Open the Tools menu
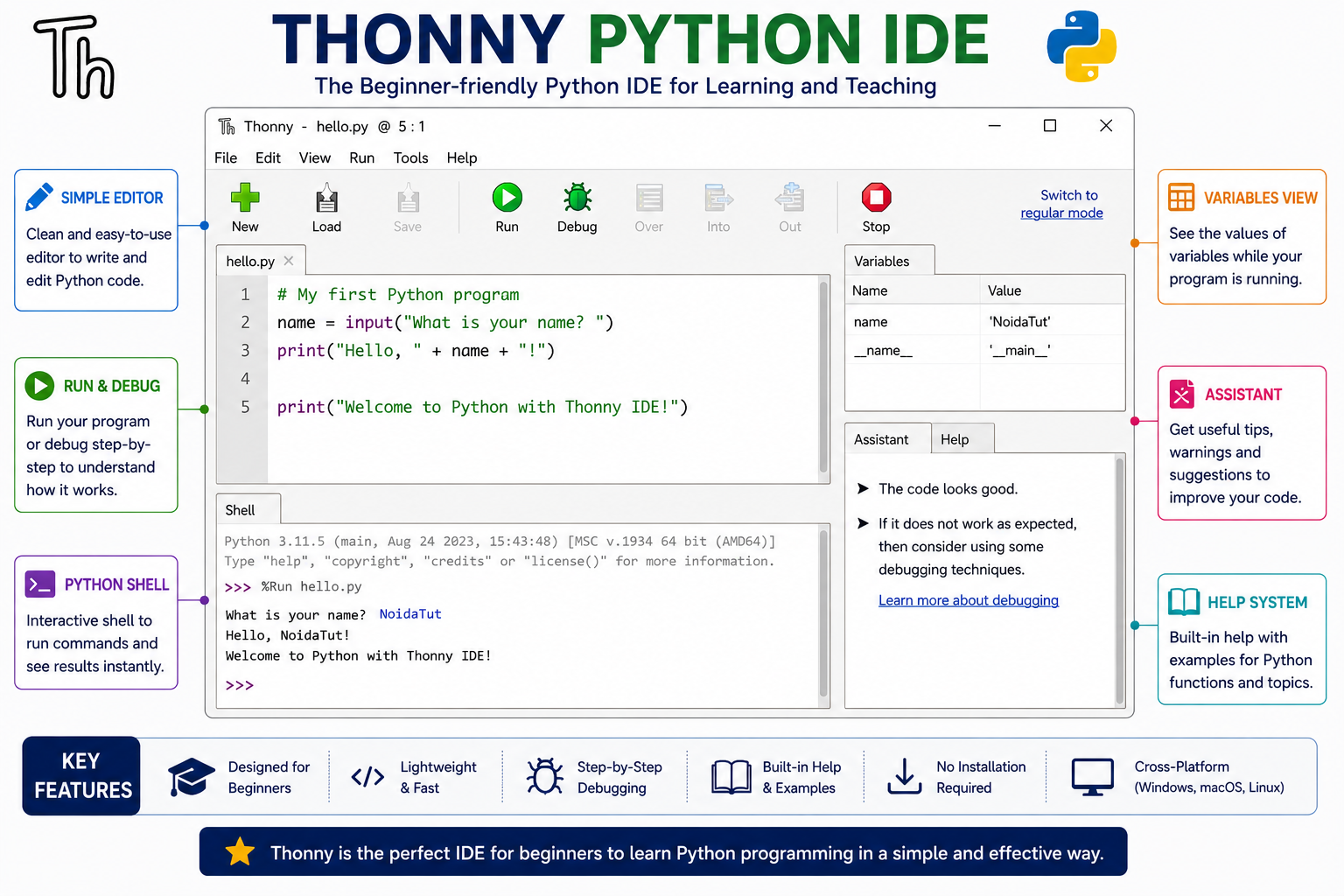Screen dimensions: 1344x896 point(410,157)
